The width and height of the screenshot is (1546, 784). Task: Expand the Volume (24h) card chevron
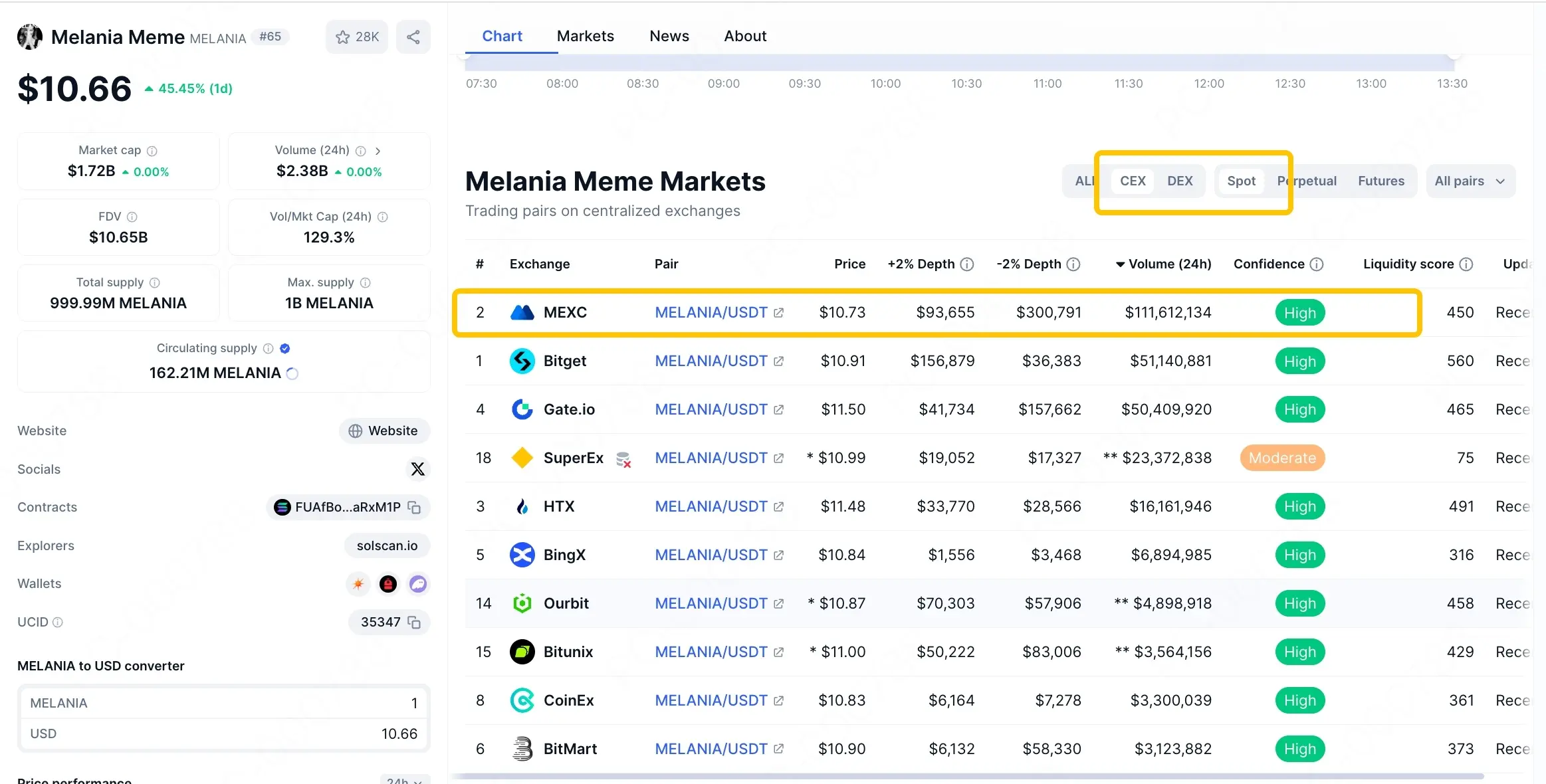click(378, 151)
